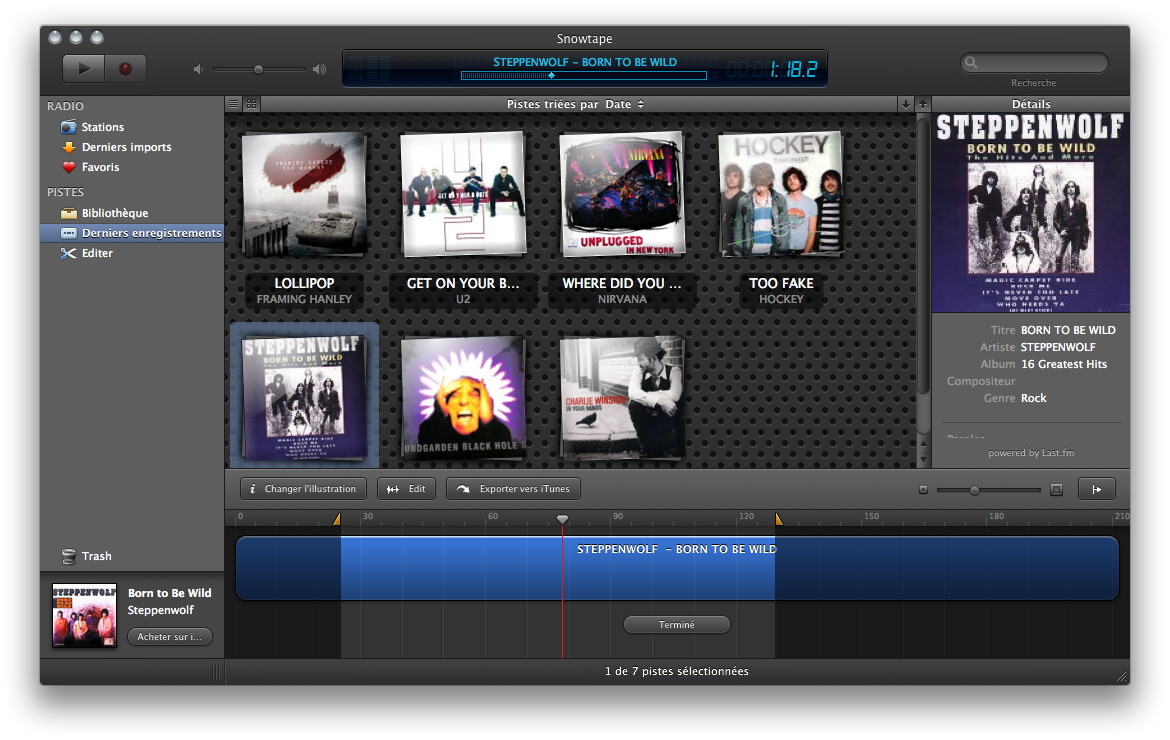Click the low volume speaker icon
Screen dimensions: 1170x740
tap(198, 69)
